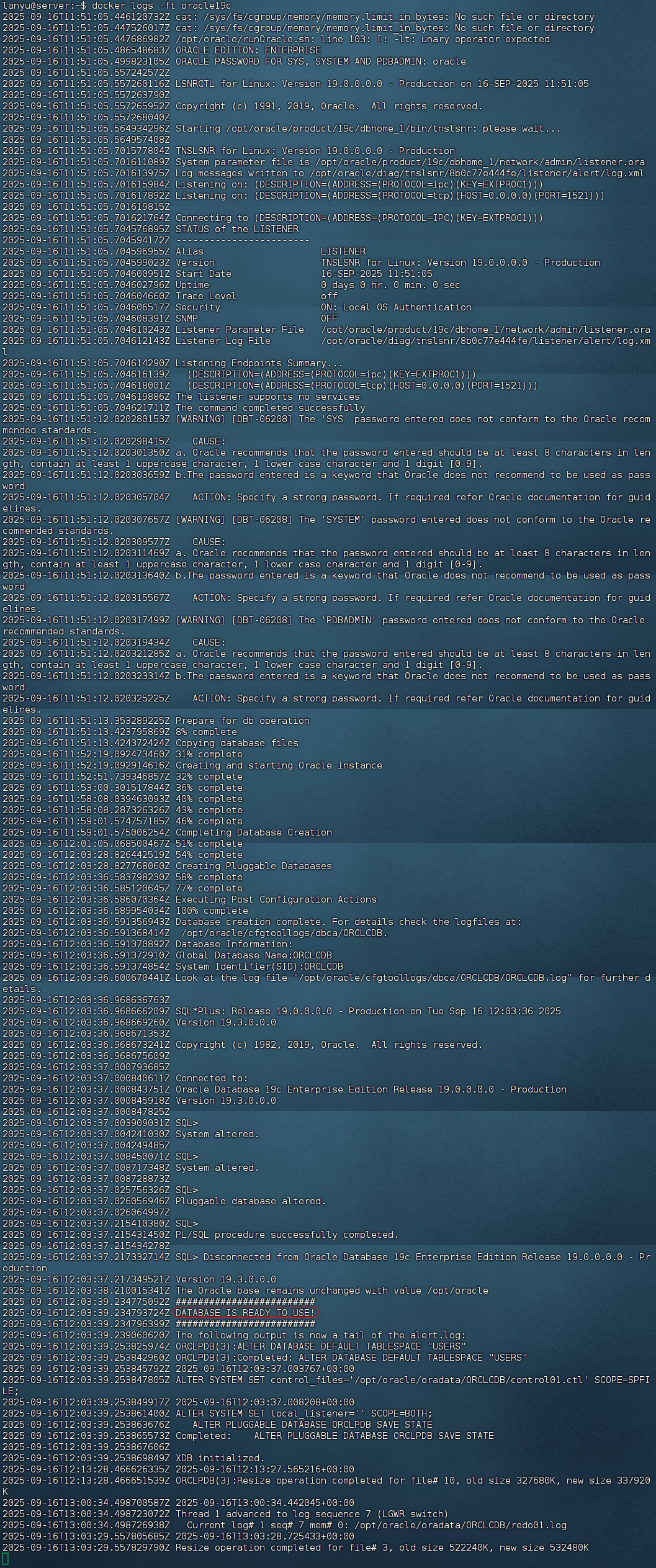Click the 'DATABASE IS READY TO USE!' text
This screenshot has width=656, height=1568.
[x=245, y=1313]
